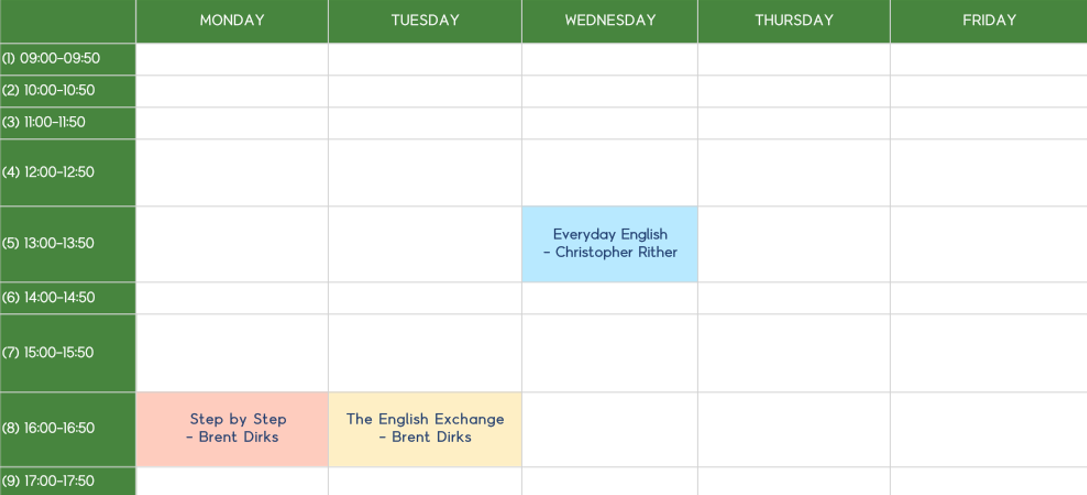This screenshot has width=1087, height=495.
Task: Select the (9) 17:00-17:50 time slot label
Action: coord(68,481)
